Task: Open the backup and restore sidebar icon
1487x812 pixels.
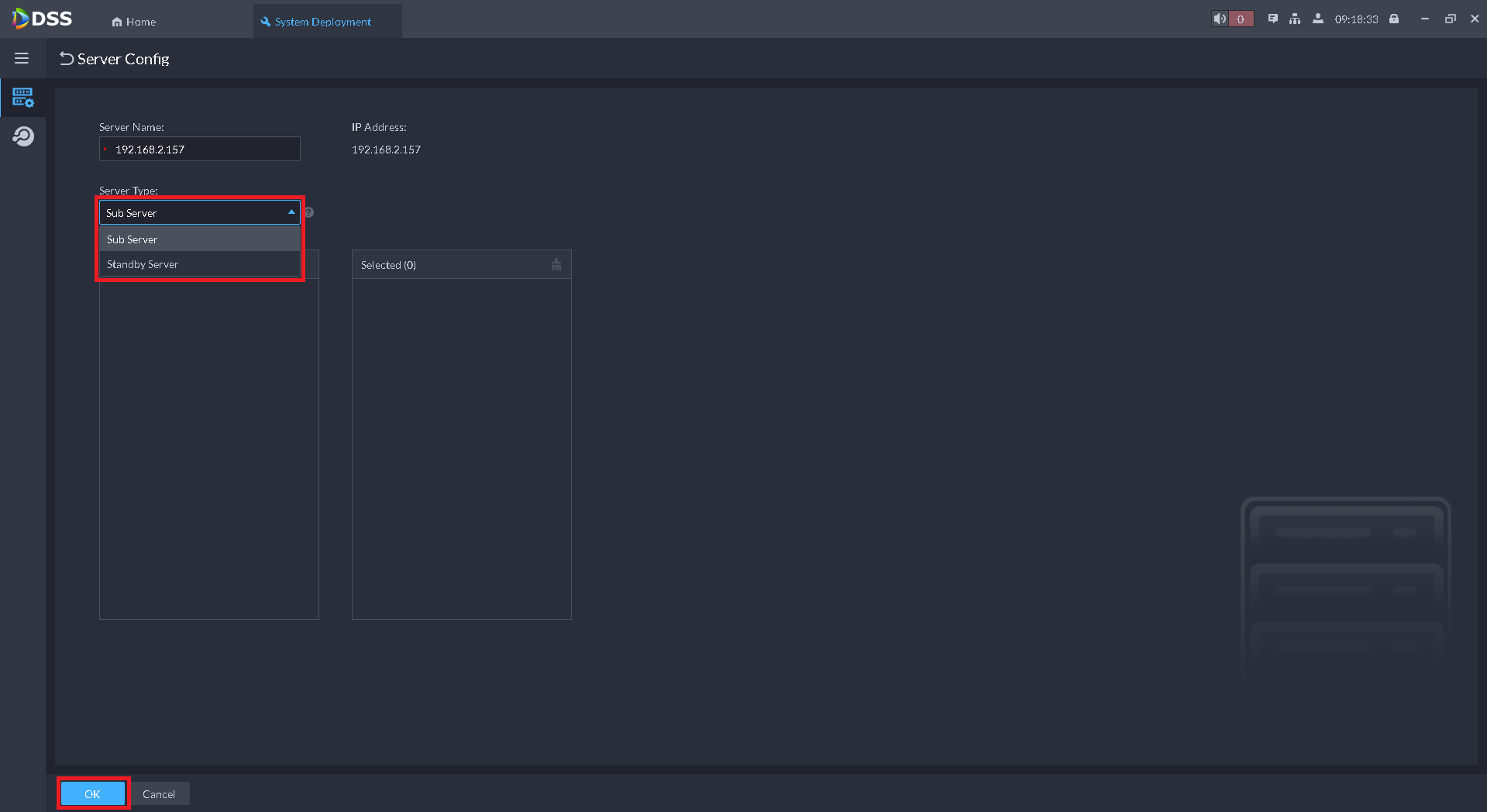Action: pyautogui.click(x=23, y=136)
